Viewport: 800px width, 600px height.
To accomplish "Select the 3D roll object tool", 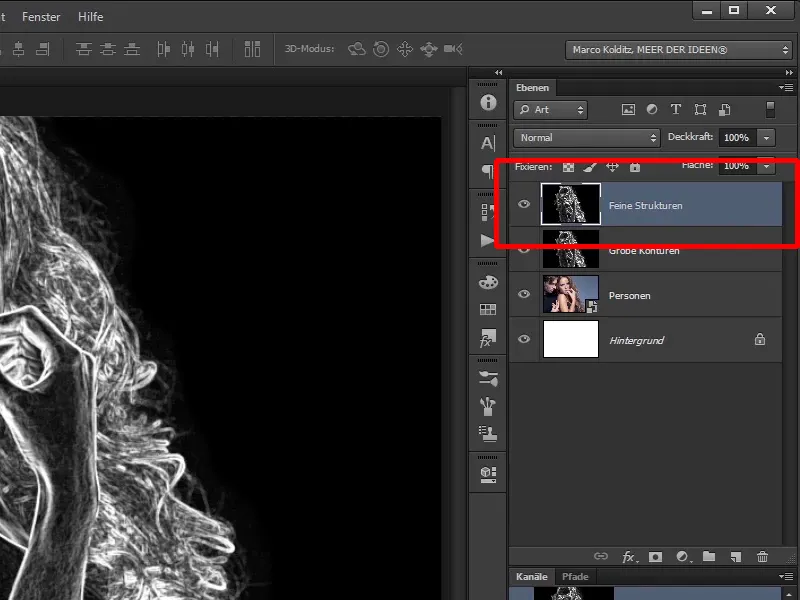I will click(x=381, y=49).
